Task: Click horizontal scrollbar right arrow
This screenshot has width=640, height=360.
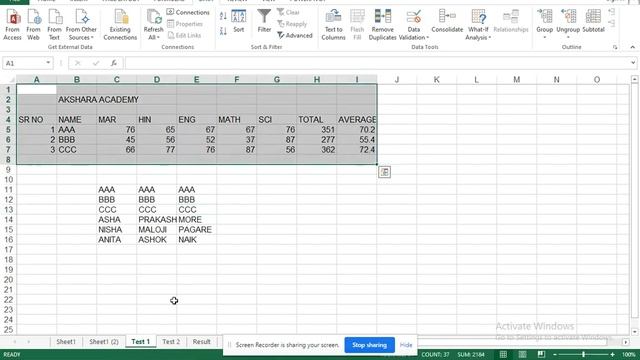Action: 626,342
